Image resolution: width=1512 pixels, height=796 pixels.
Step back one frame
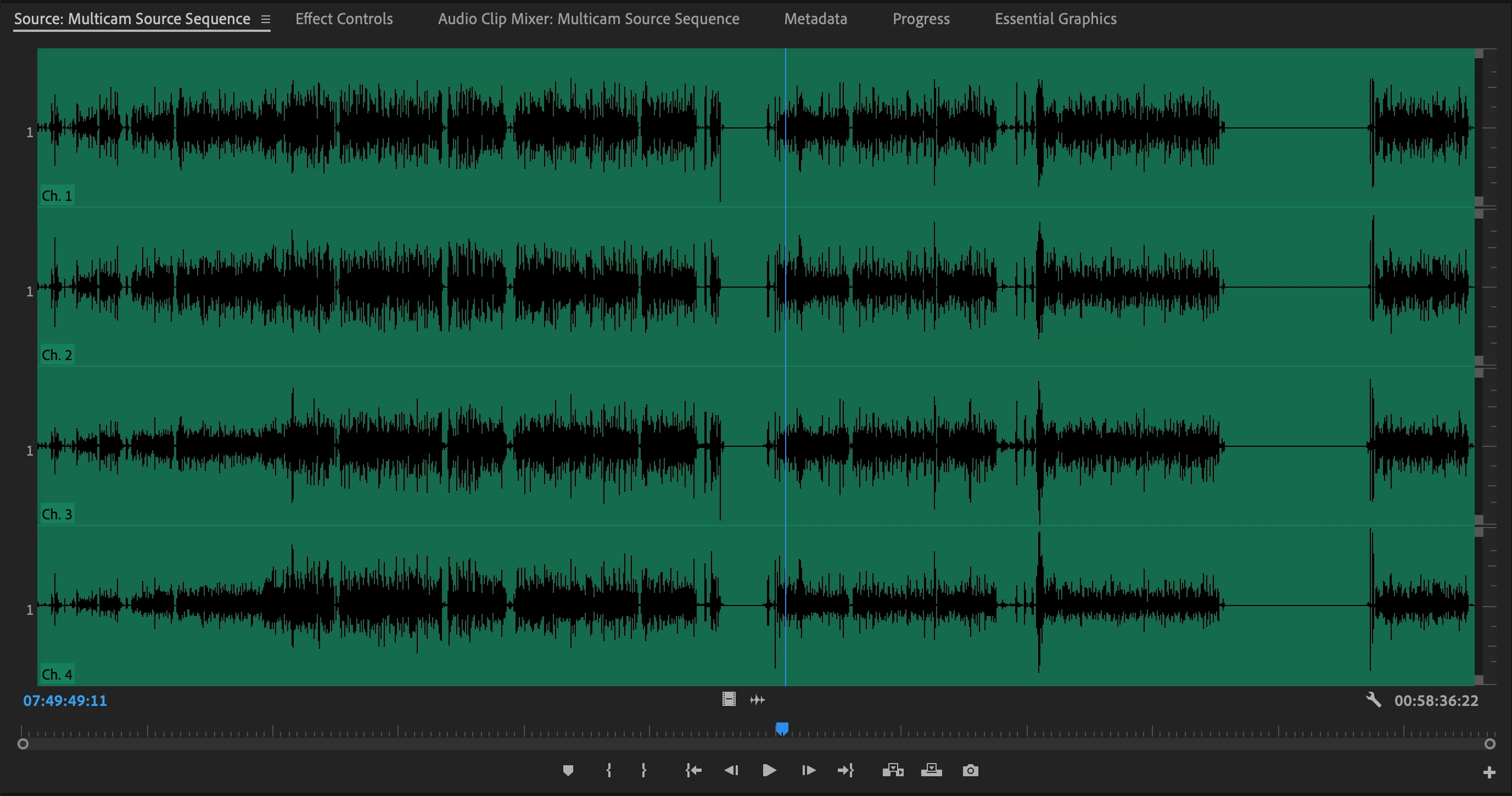pyautogui.click(x=731, y=770)
